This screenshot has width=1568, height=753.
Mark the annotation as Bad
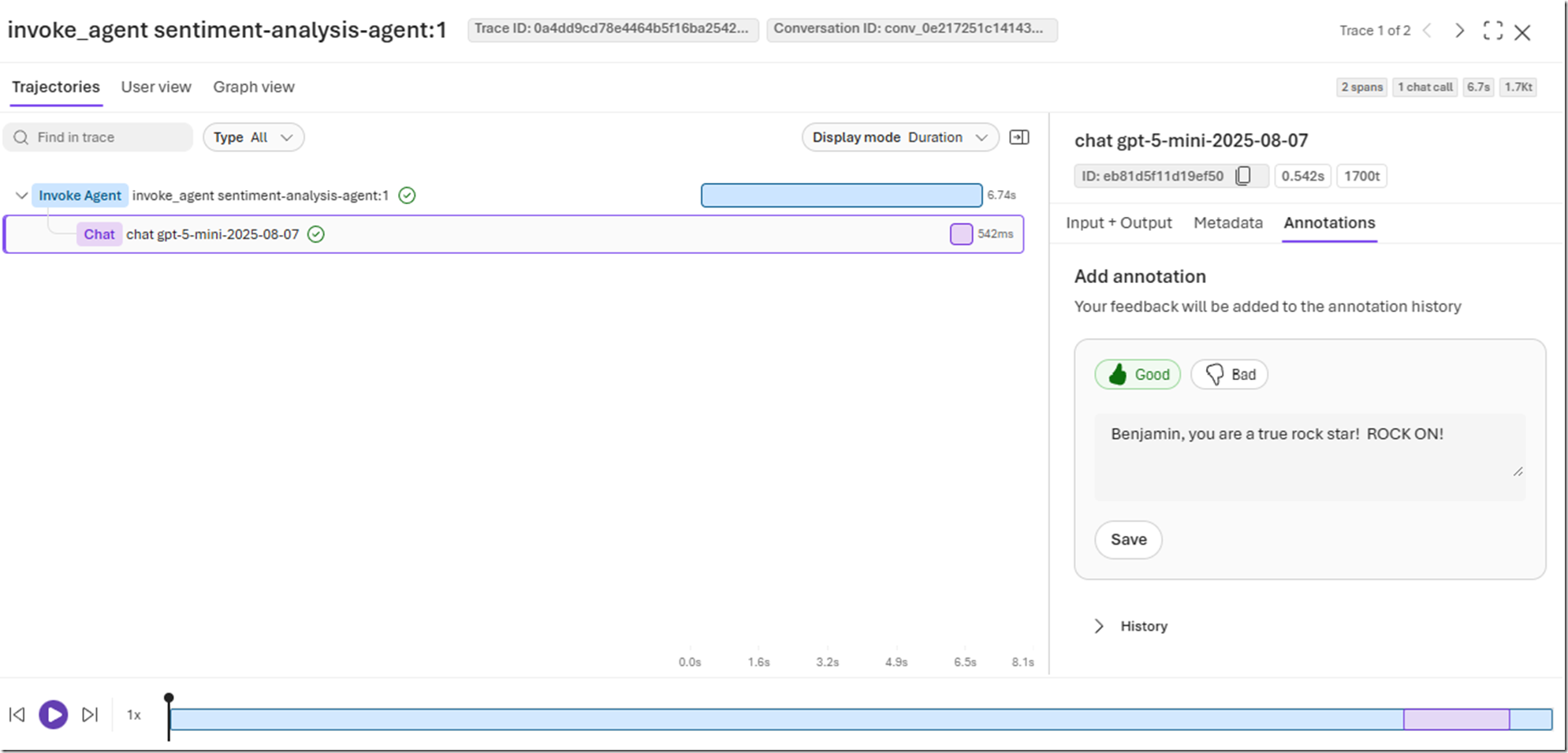[1229, 375]
